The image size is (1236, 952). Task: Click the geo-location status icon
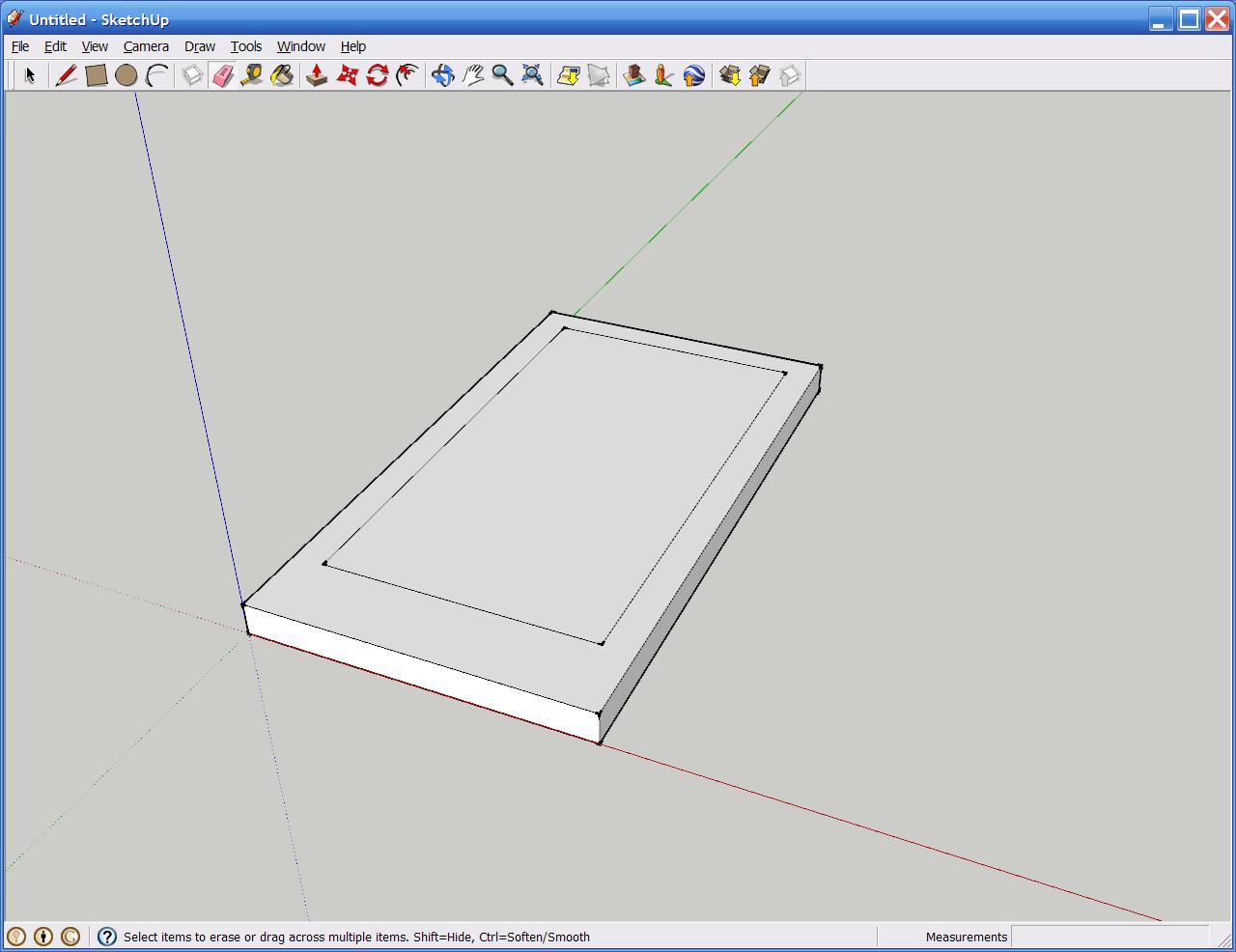pyautogui.click(x=16, y=937)
